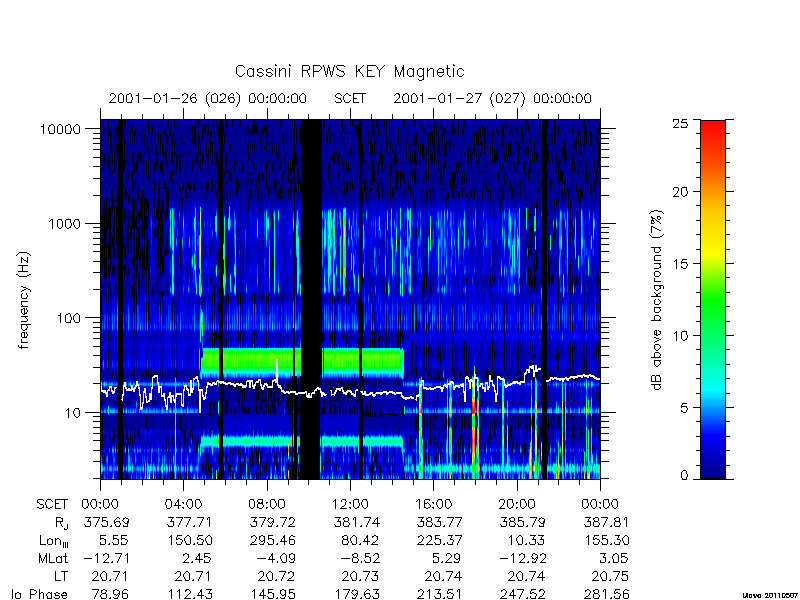Click the RJ value '375.69'
This screenshot has width=800, height=600.
click(x=107, y=522)
